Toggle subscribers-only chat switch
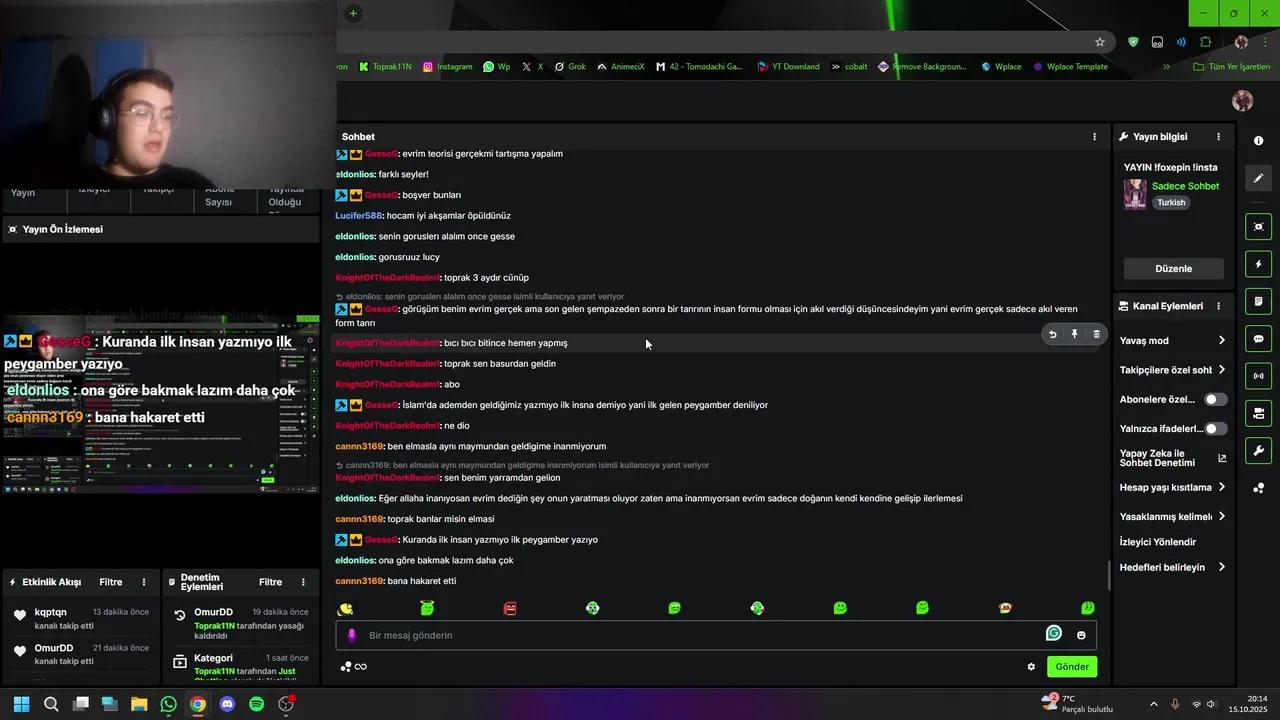Screen dimensions: 1280x720 coord(1215,399)
